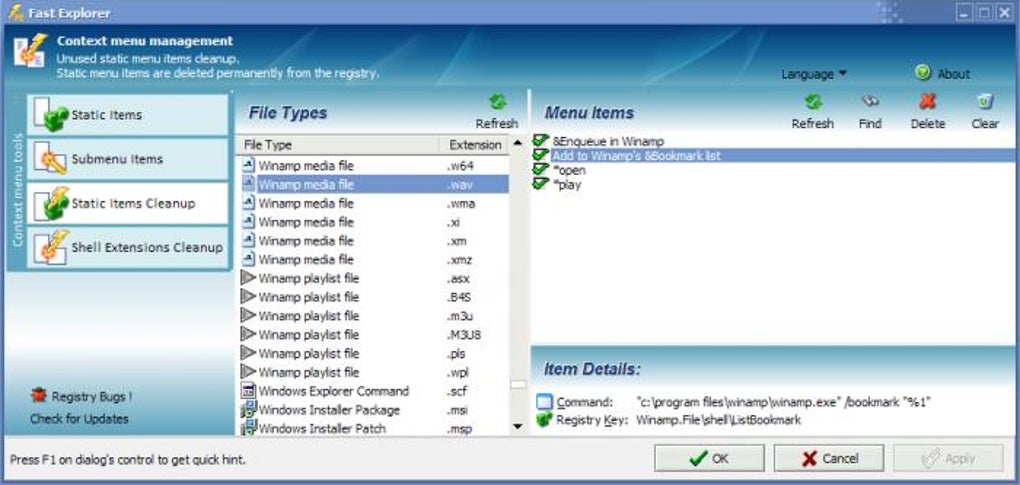Open the Language dropdown

(x=814, y=74)
